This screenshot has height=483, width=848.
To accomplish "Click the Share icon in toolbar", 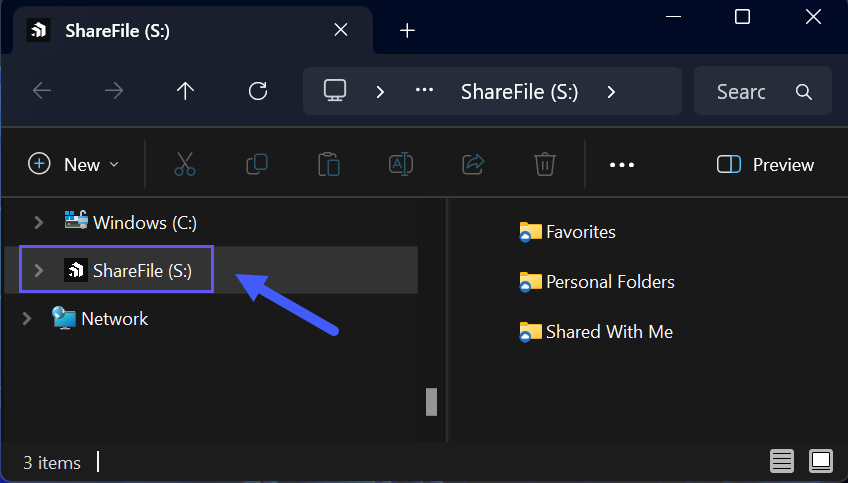I will point(473,164).
